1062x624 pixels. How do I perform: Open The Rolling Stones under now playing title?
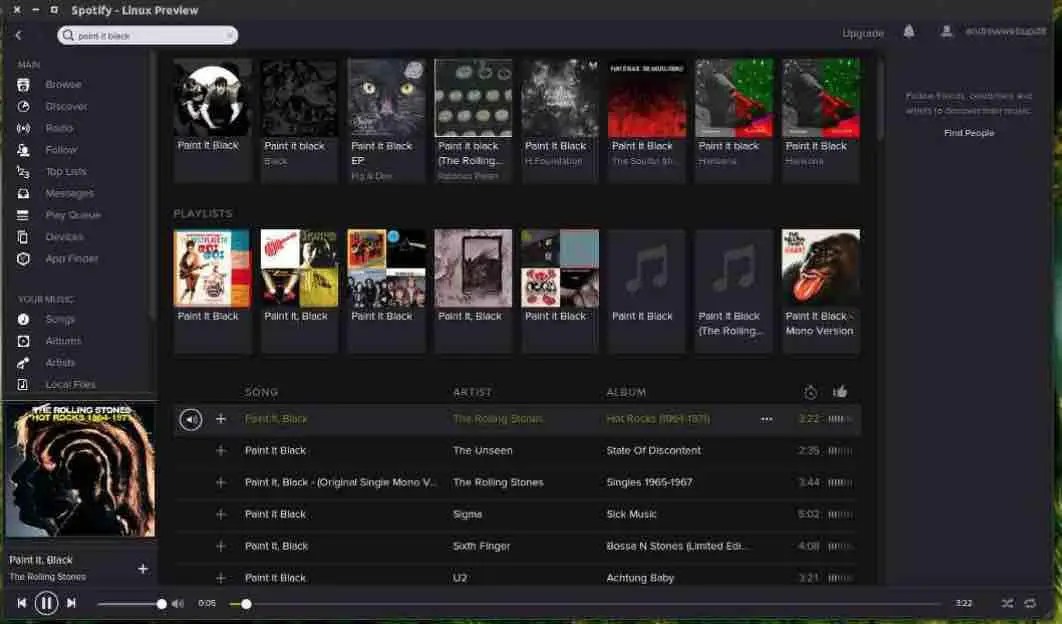(x=47, y=577)
